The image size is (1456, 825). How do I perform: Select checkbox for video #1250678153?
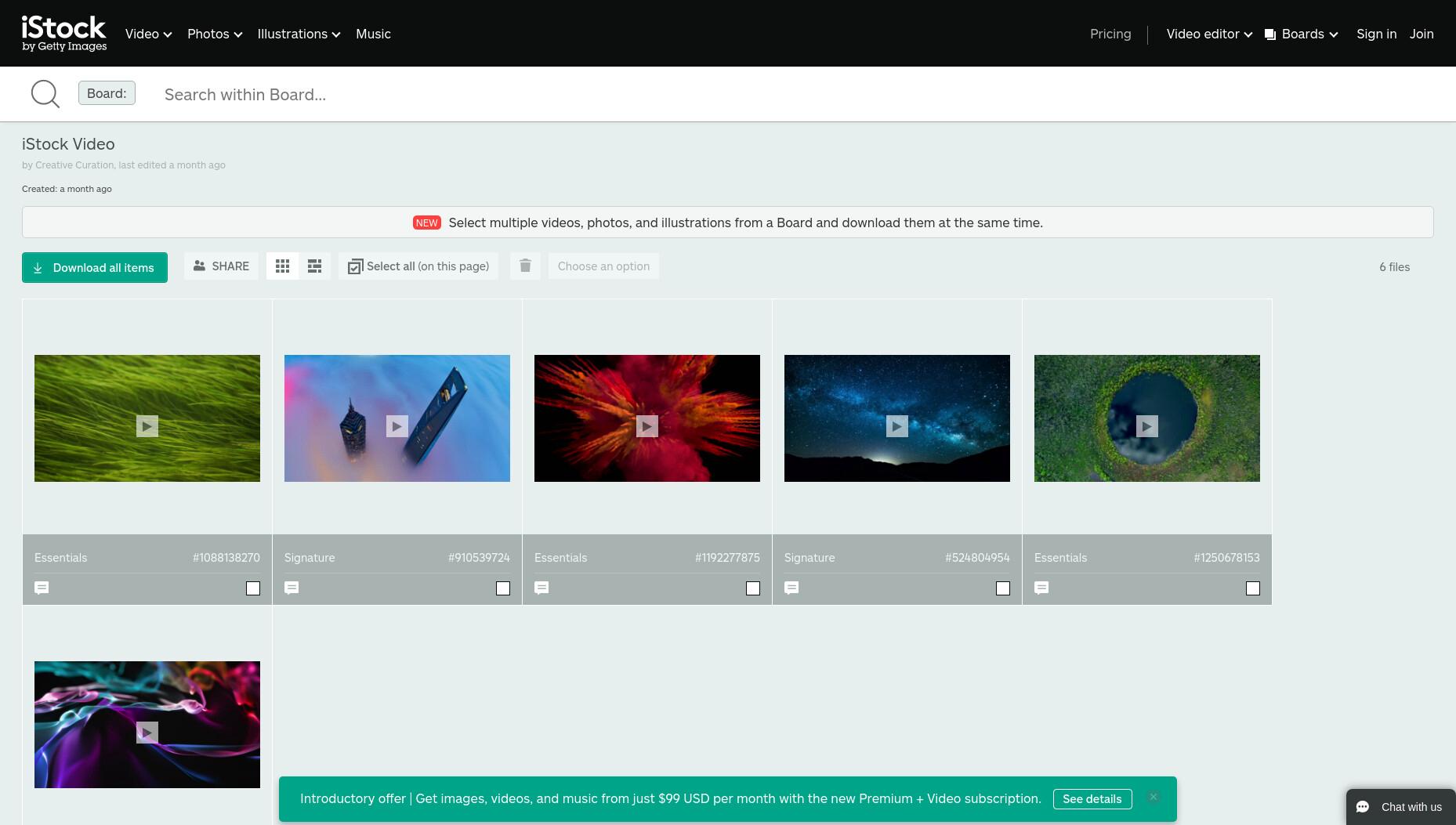[1253, 588]
